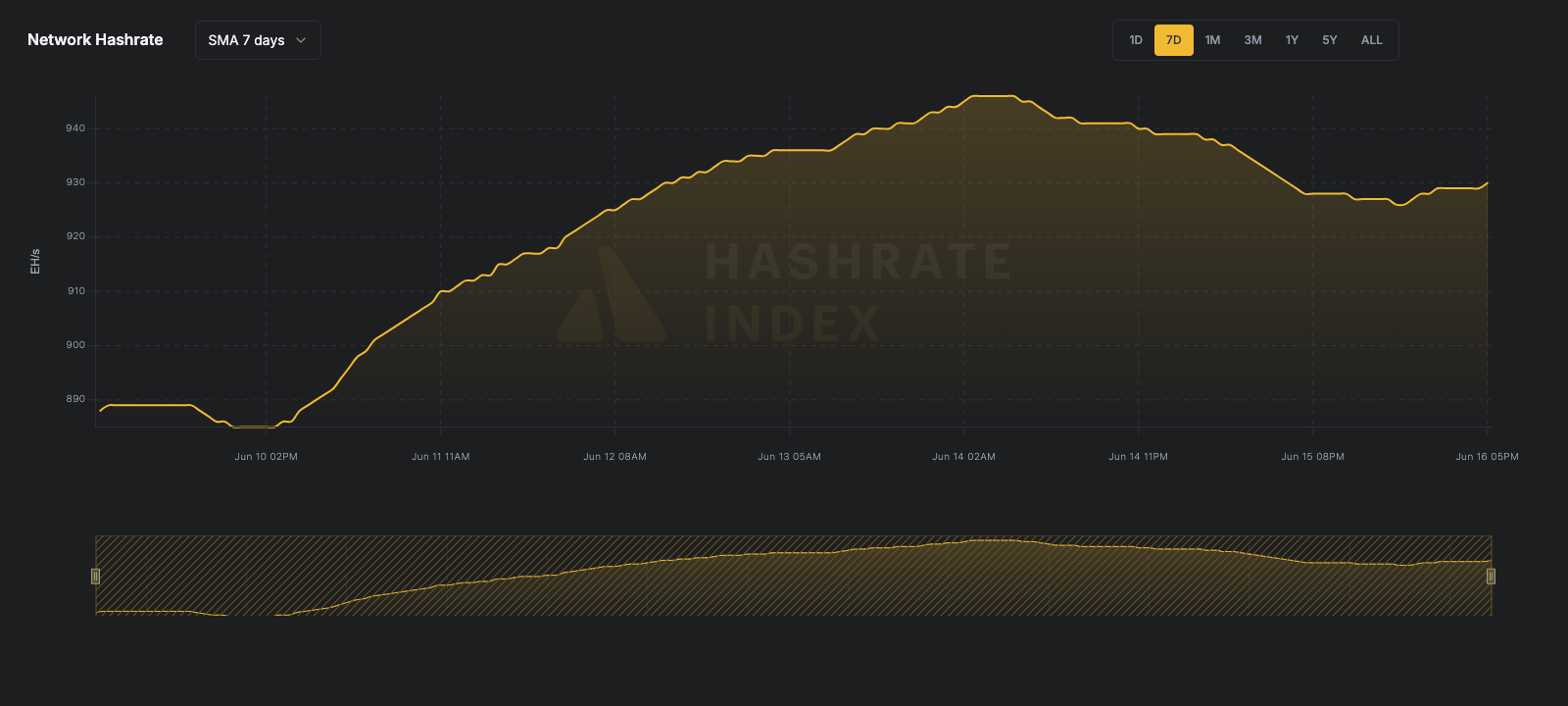The width and height of the screenshot is (1568, 706).
Task: Click the Jun 14 11PM axis label
Action: point(1138,457)
